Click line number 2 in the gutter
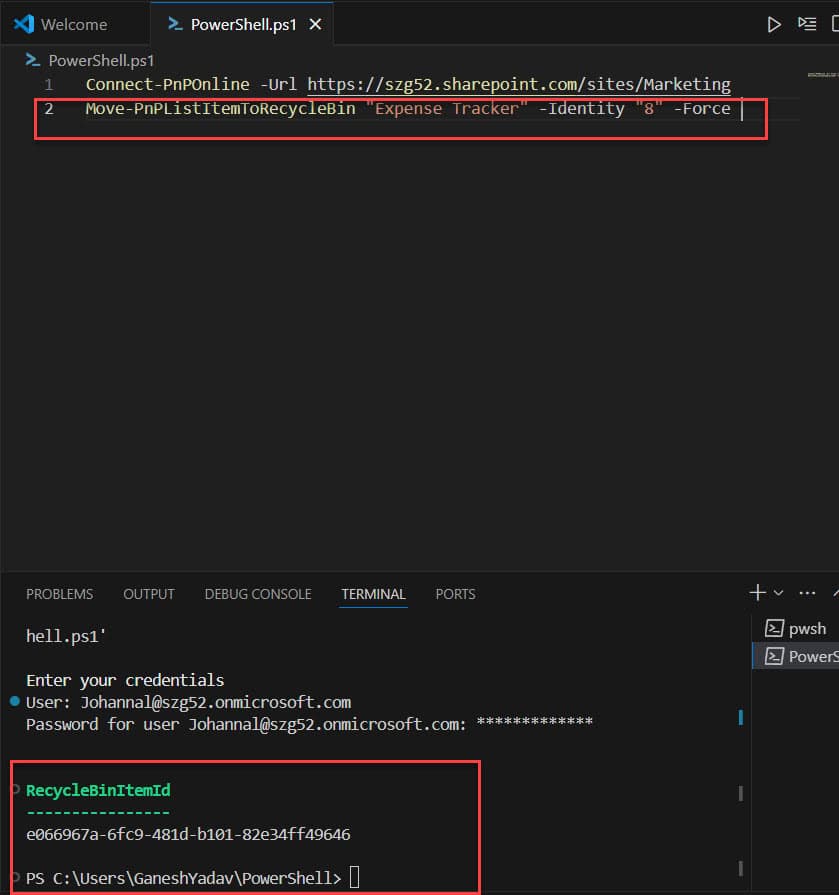Image resolution: width=839 pixels, height=895 pixels. pos(49,108)
